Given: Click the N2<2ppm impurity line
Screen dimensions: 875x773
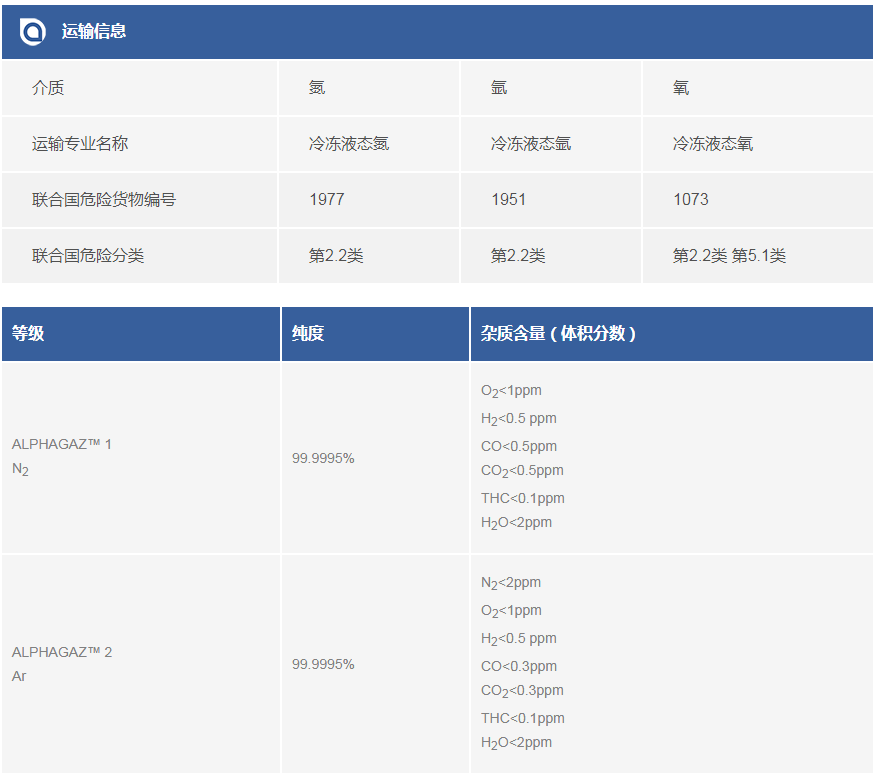Looking at the screenshot, I should 511,583.
